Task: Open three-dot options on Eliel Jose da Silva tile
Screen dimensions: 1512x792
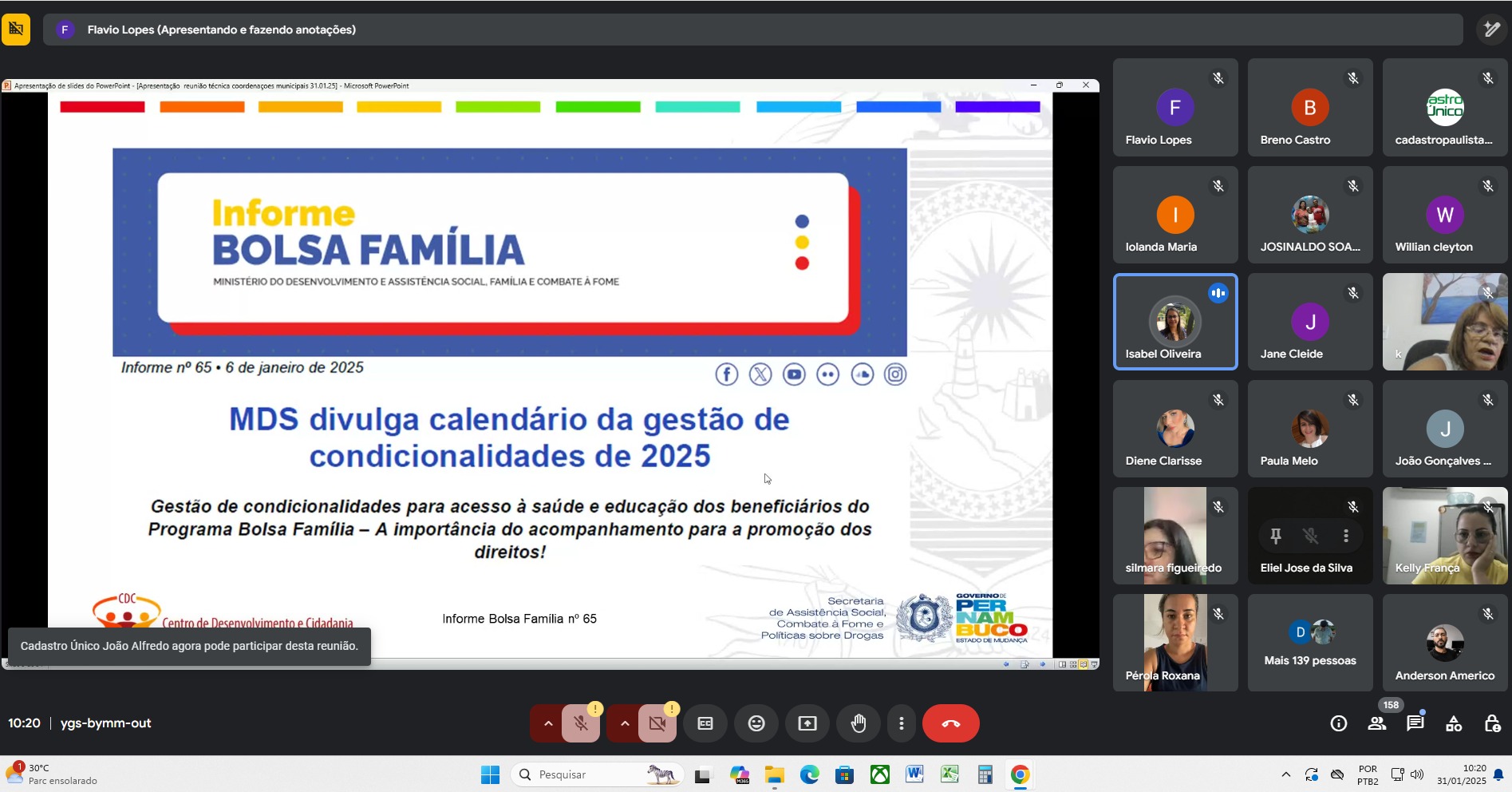Action: 1346,536
